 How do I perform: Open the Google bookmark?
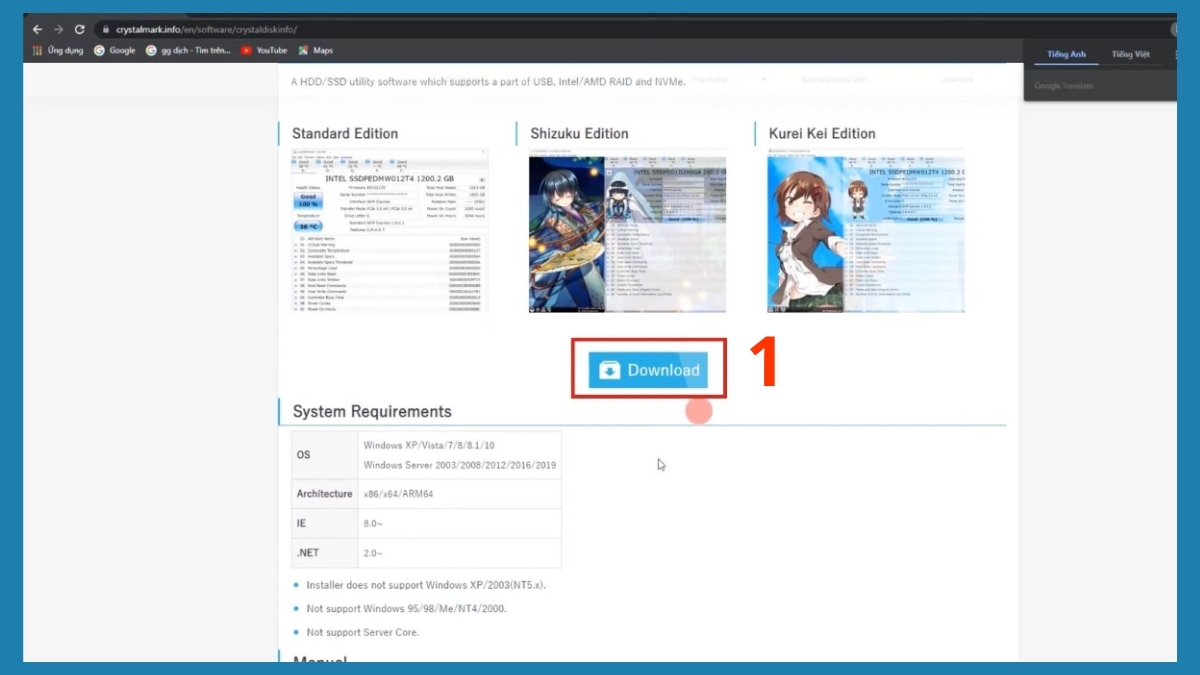click(115, 50)
